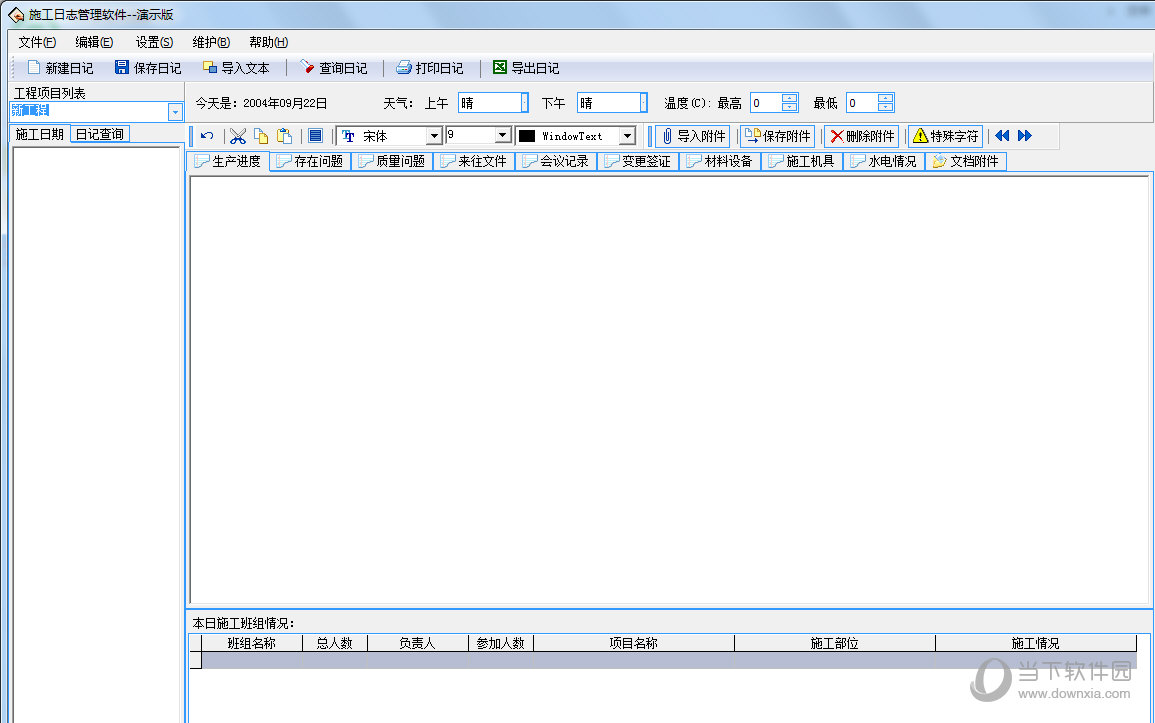Click the 打印日记 print diary button
Image resolution: width=1155 pixels, height=723 pixels.
click(x=429, y=68)
